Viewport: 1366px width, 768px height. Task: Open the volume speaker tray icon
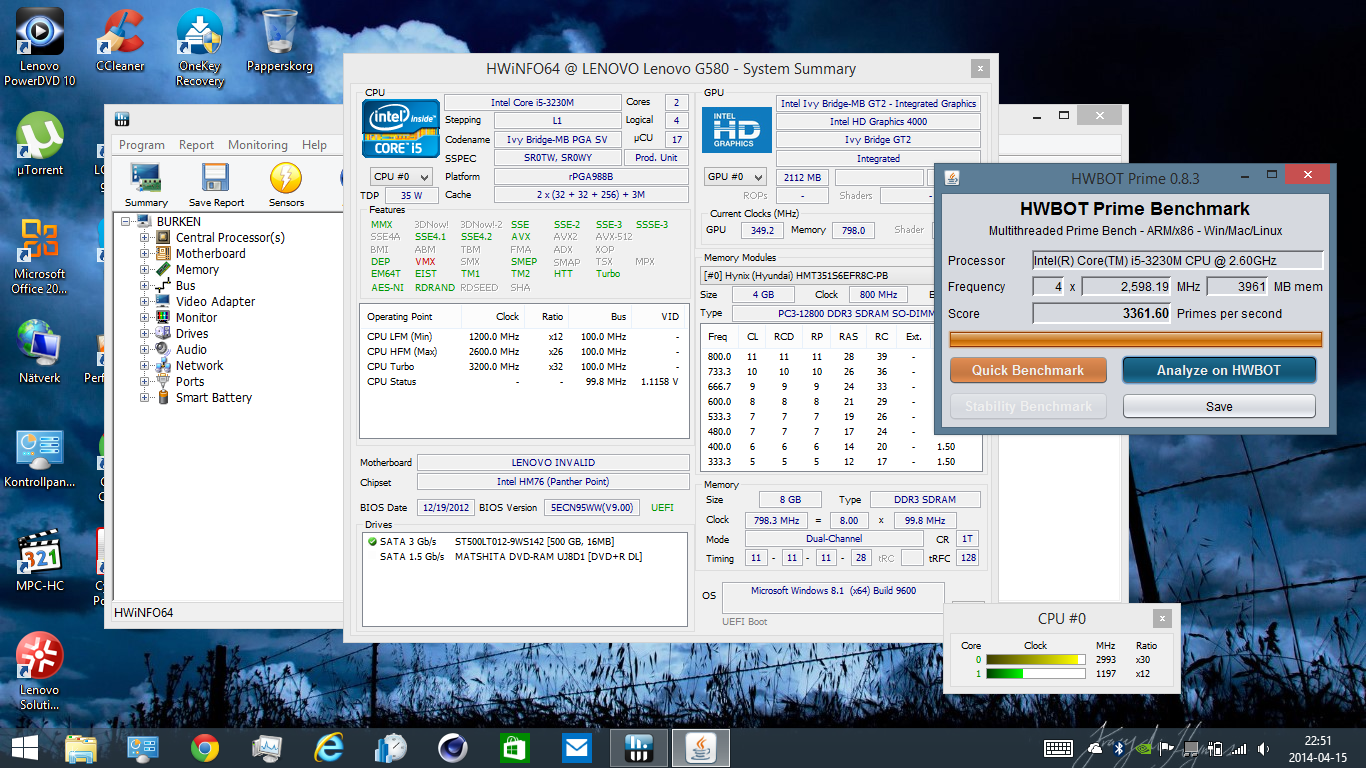pos(1265,748)
